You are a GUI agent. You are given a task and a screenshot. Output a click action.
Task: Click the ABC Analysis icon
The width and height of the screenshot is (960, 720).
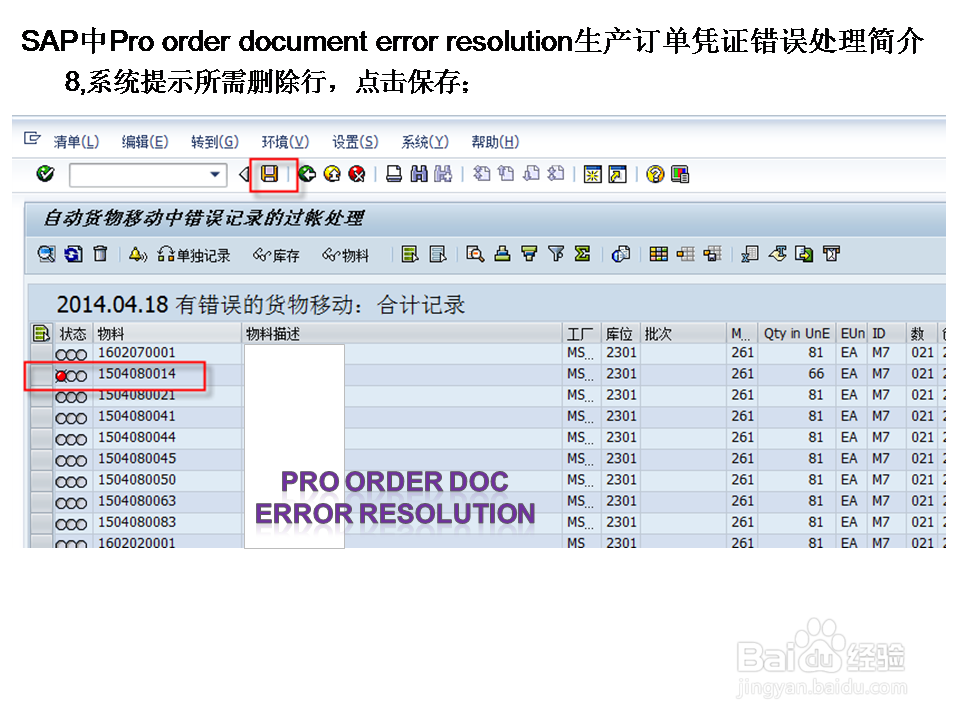click(x=621, y=253)
